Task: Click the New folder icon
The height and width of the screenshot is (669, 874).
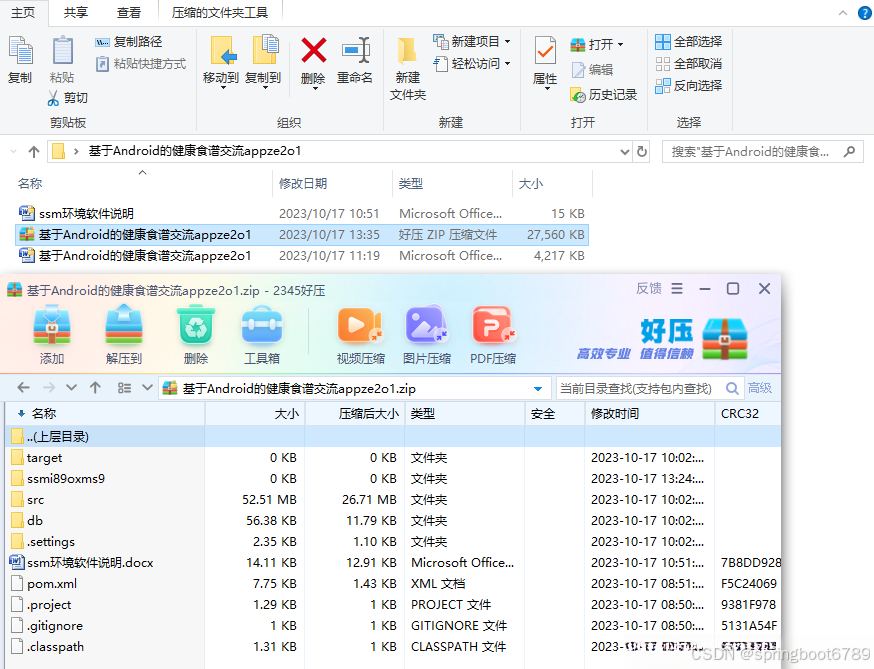Action: [x=407, y=51]
